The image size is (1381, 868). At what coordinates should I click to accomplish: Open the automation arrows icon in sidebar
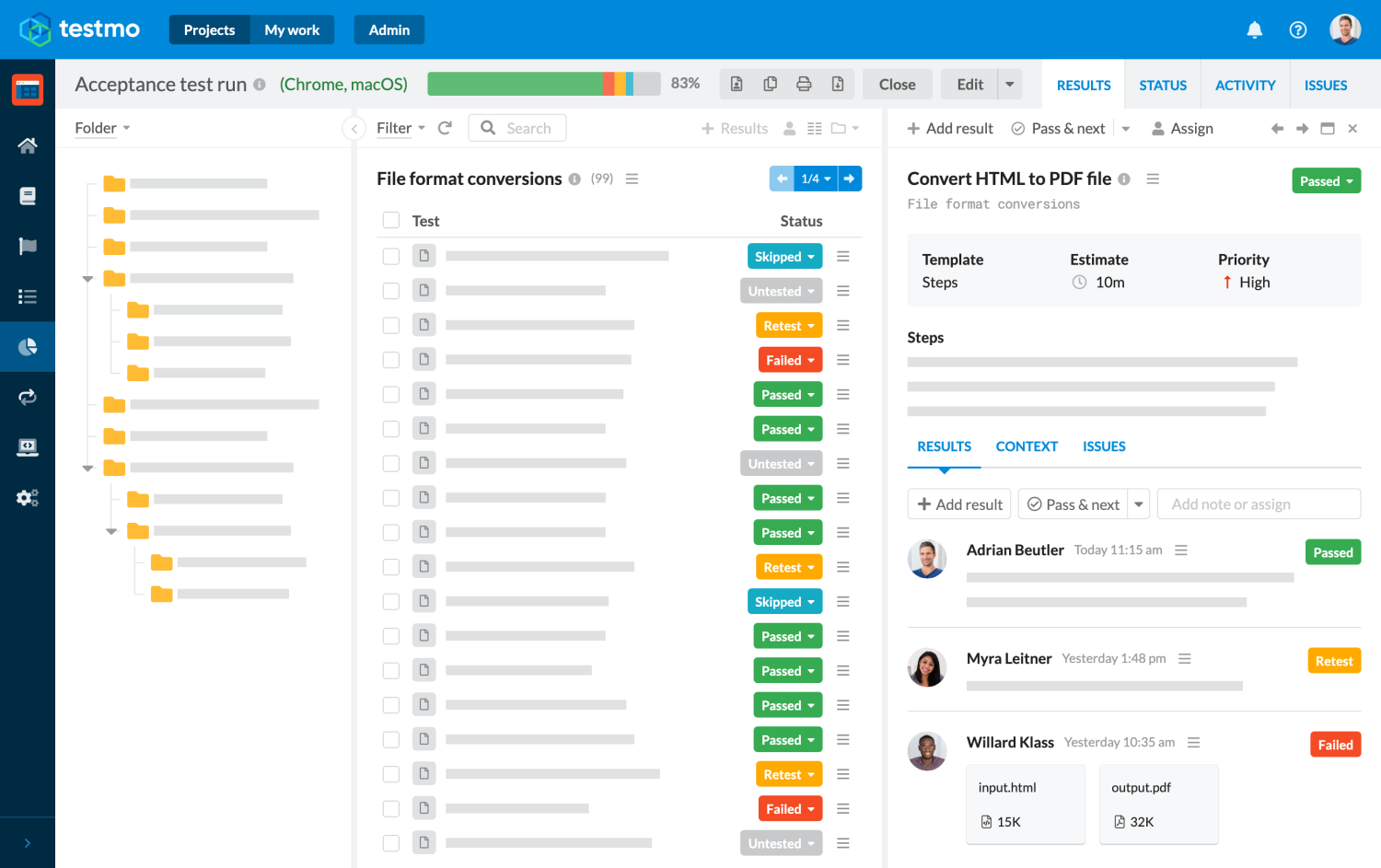pos(28,397)
